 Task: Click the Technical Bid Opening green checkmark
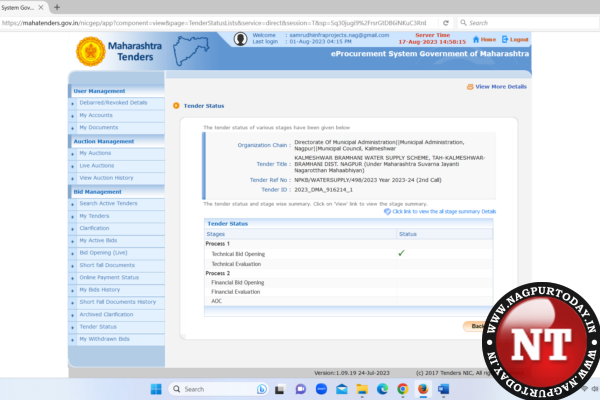pos(401,253)
